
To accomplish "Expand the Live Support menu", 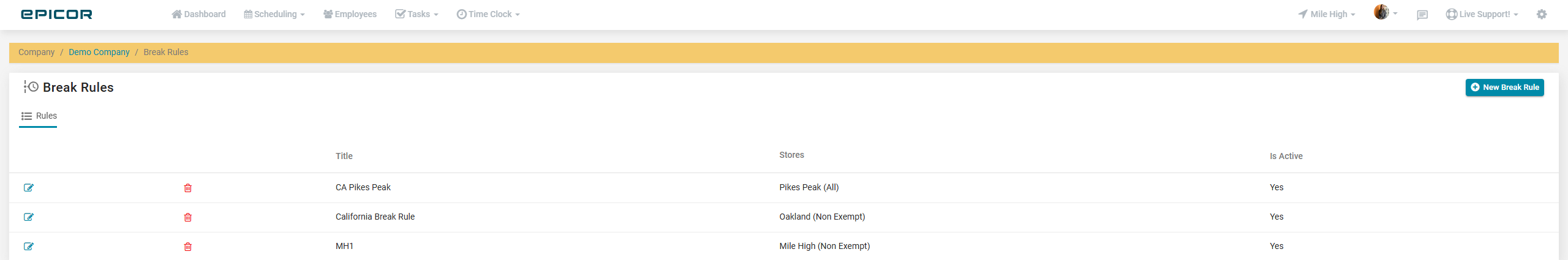I will [x=1482, y=14].
